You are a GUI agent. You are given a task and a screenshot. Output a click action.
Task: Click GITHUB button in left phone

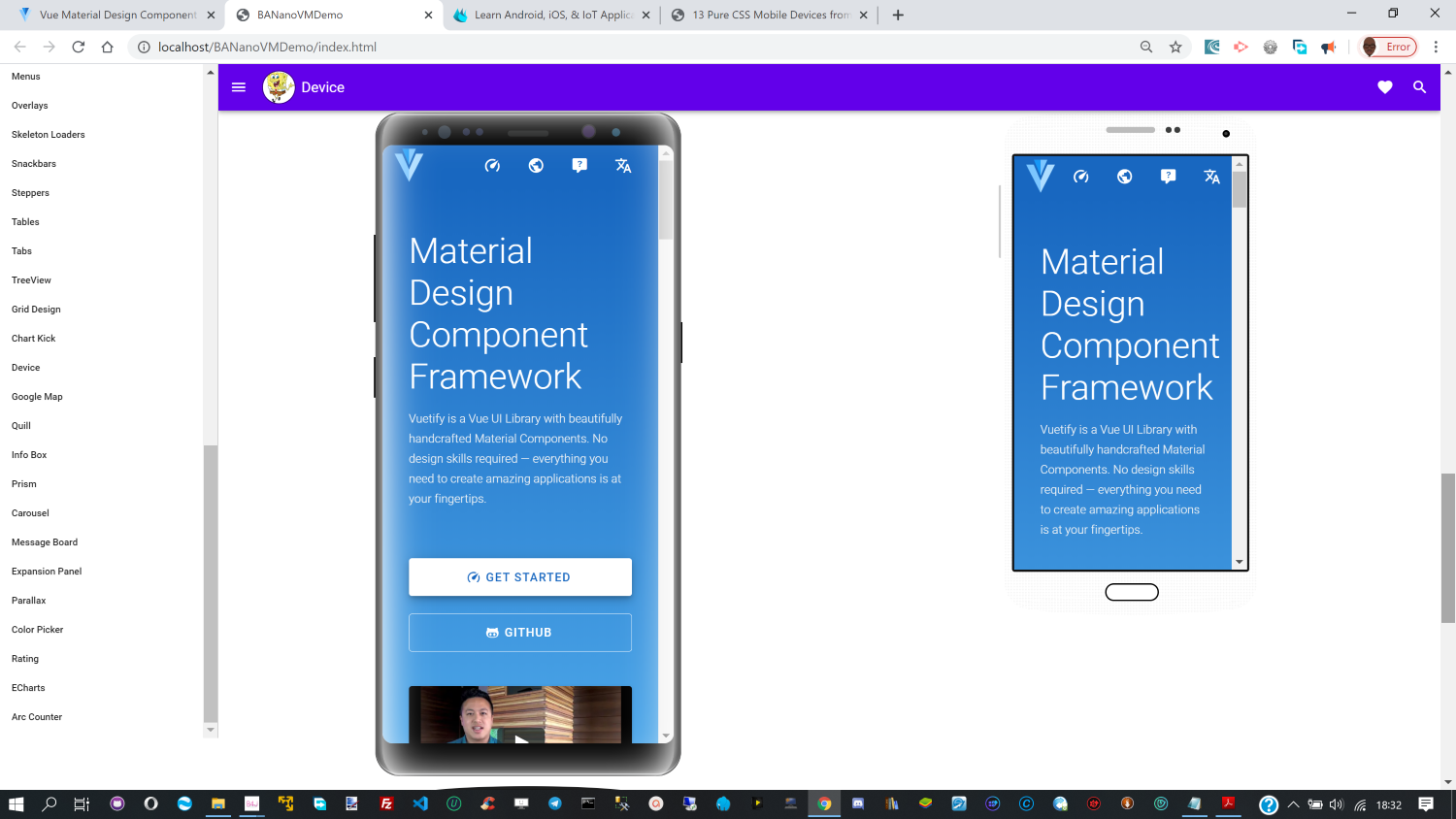click(520, 633)
